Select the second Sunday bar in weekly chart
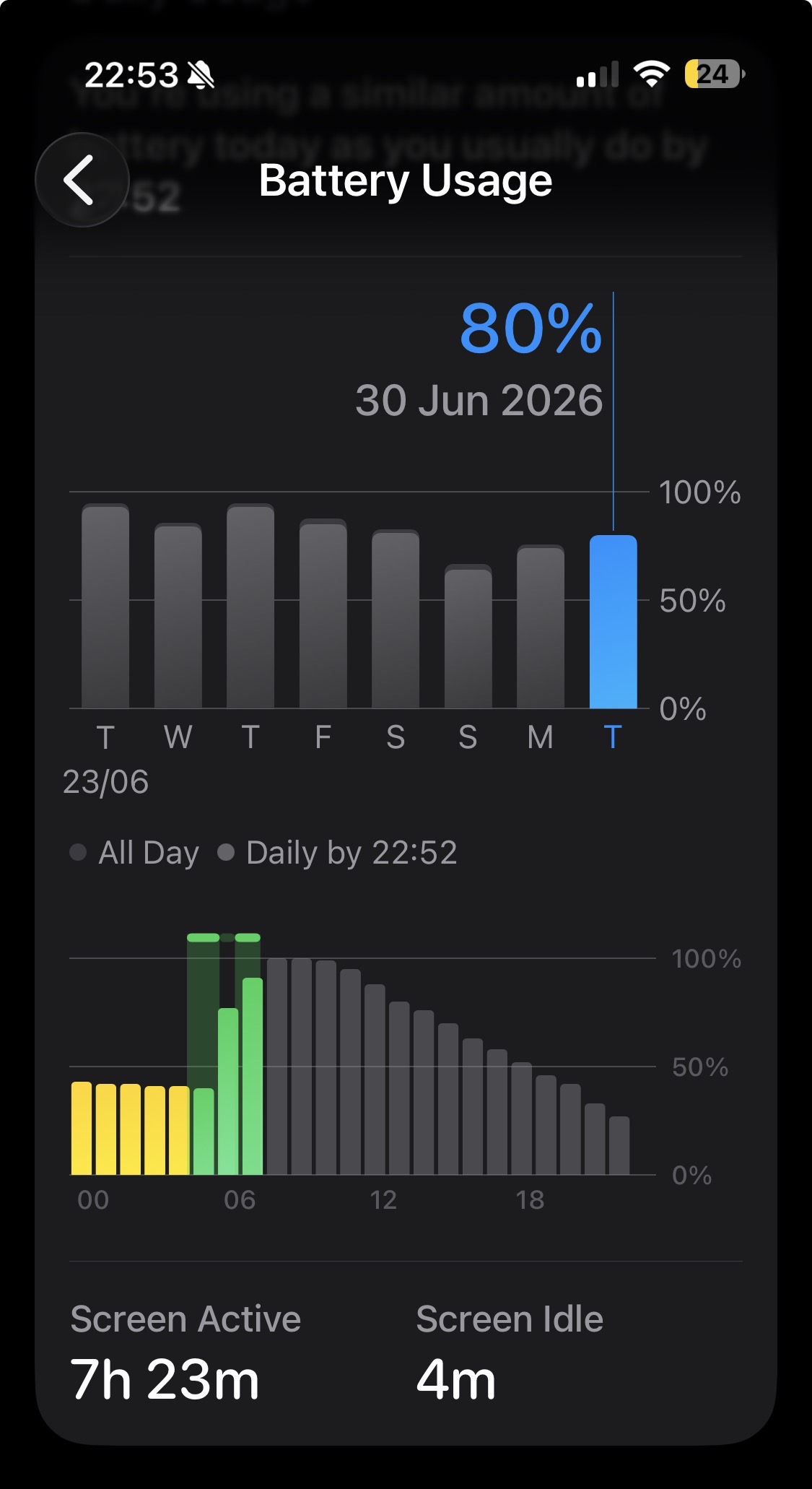Image resolution: width=812 pixels, height=1489 pixels. click(468, 636)
